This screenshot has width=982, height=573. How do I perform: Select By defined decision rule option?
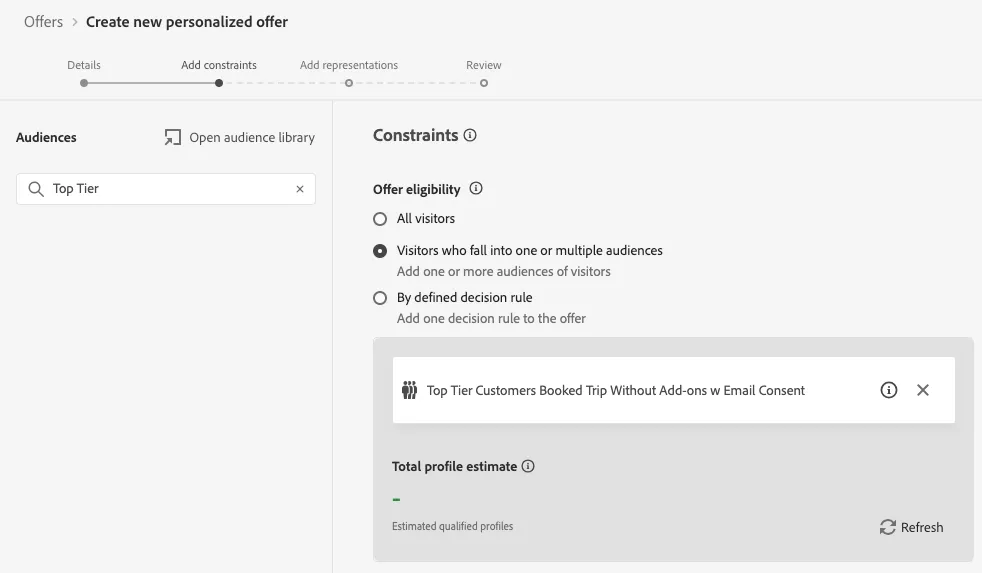tap(380, 298)
